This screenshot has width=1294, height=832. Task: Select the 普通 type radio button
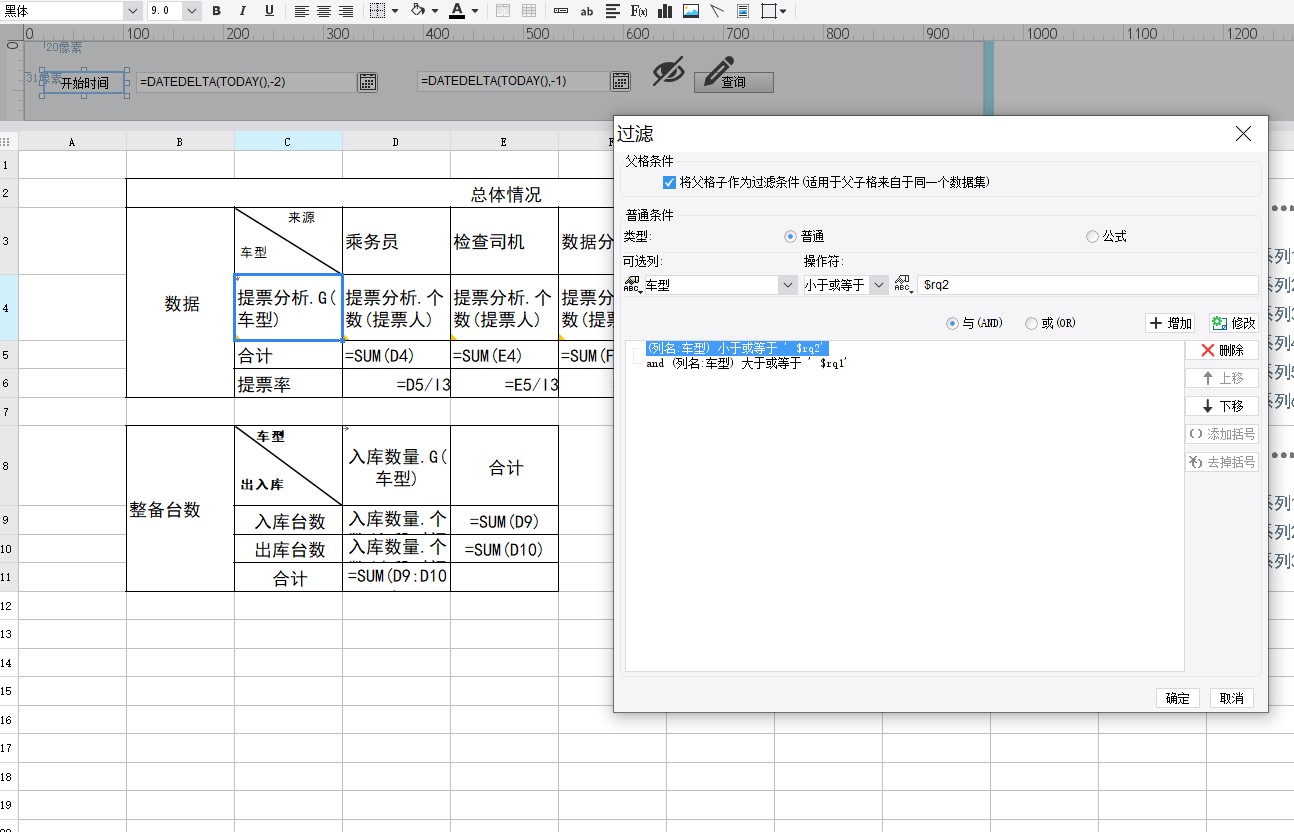[x=790, y=237]
